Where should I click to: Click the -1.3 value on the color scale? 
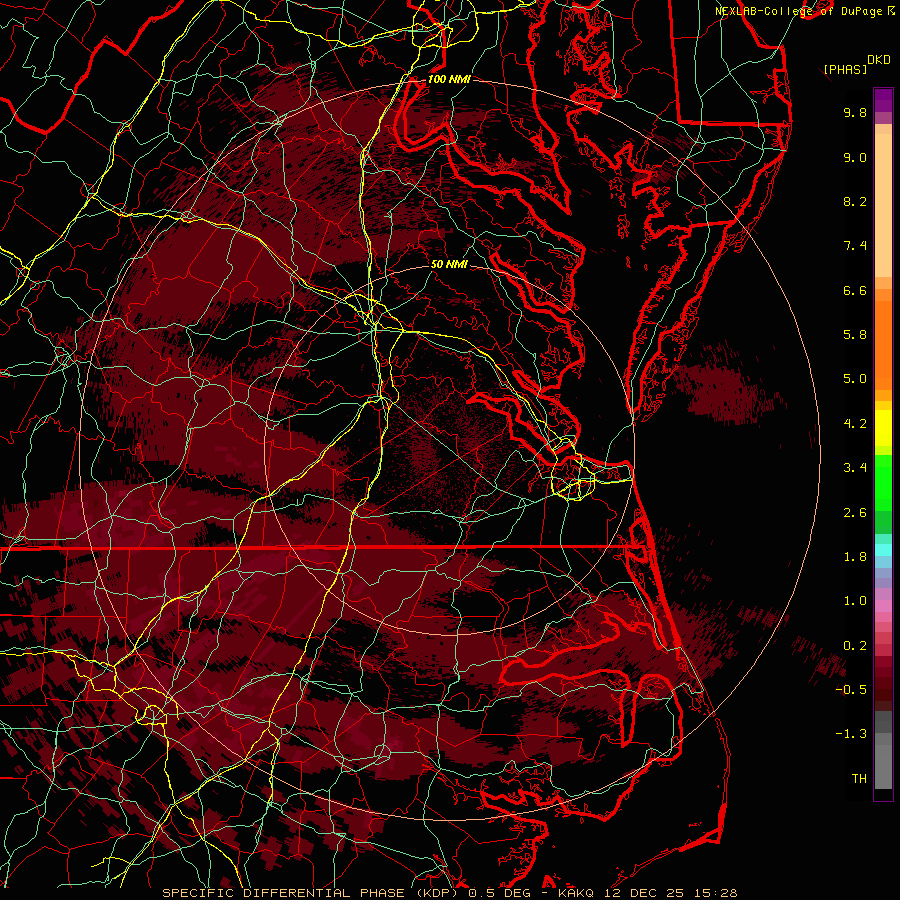(x=851, y=734)
